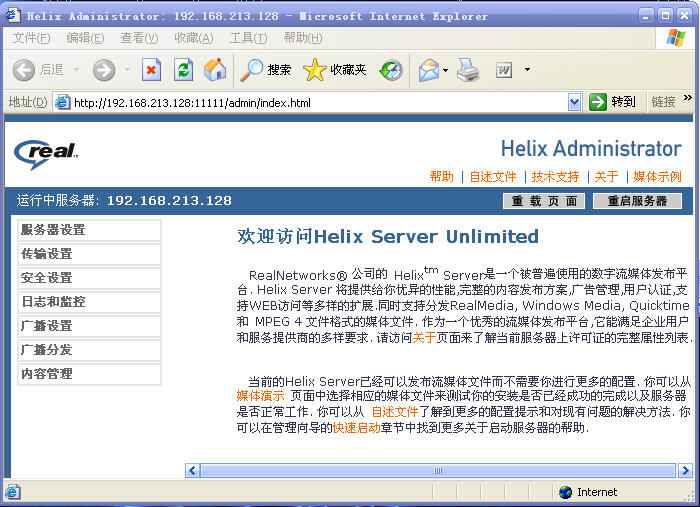The image size is (700, 507).
Task: Click the IE title bar document icon
Action: click(x=14, y=15)
